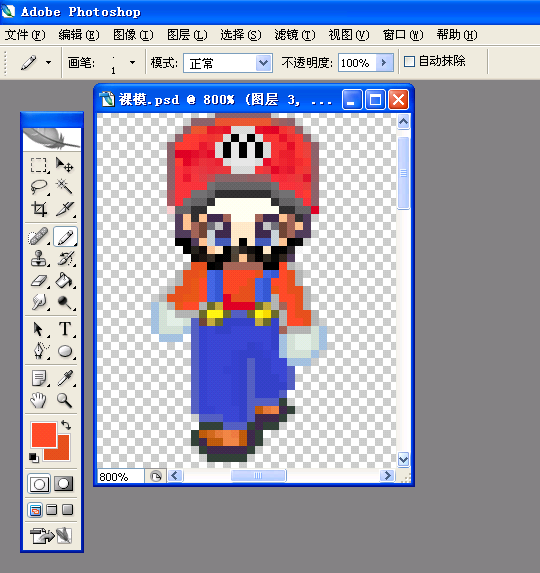Select the Clone Stamp tool
The width and height of the screenshot is (540, 573).
pos(39,259)
